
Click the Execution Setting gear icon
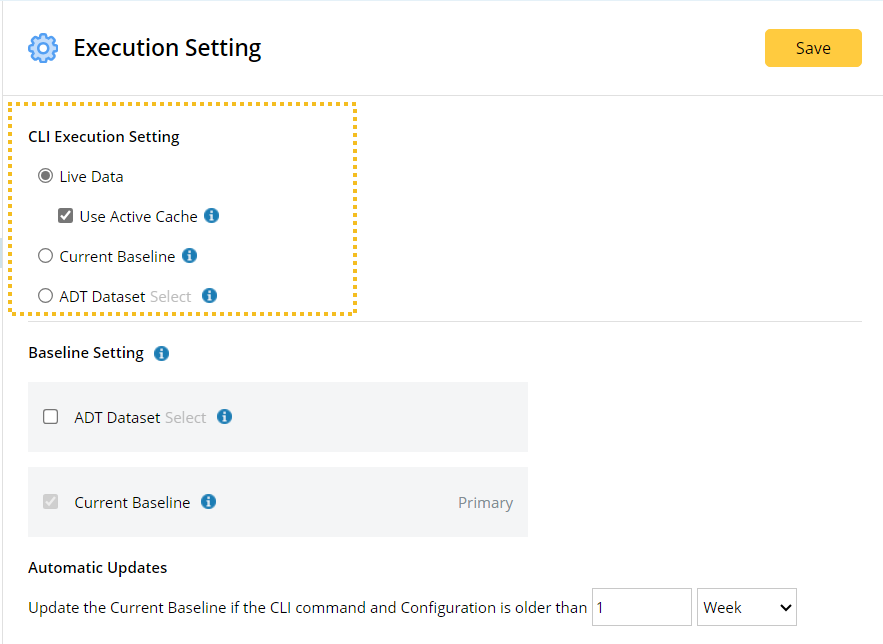tap(43, 48)
